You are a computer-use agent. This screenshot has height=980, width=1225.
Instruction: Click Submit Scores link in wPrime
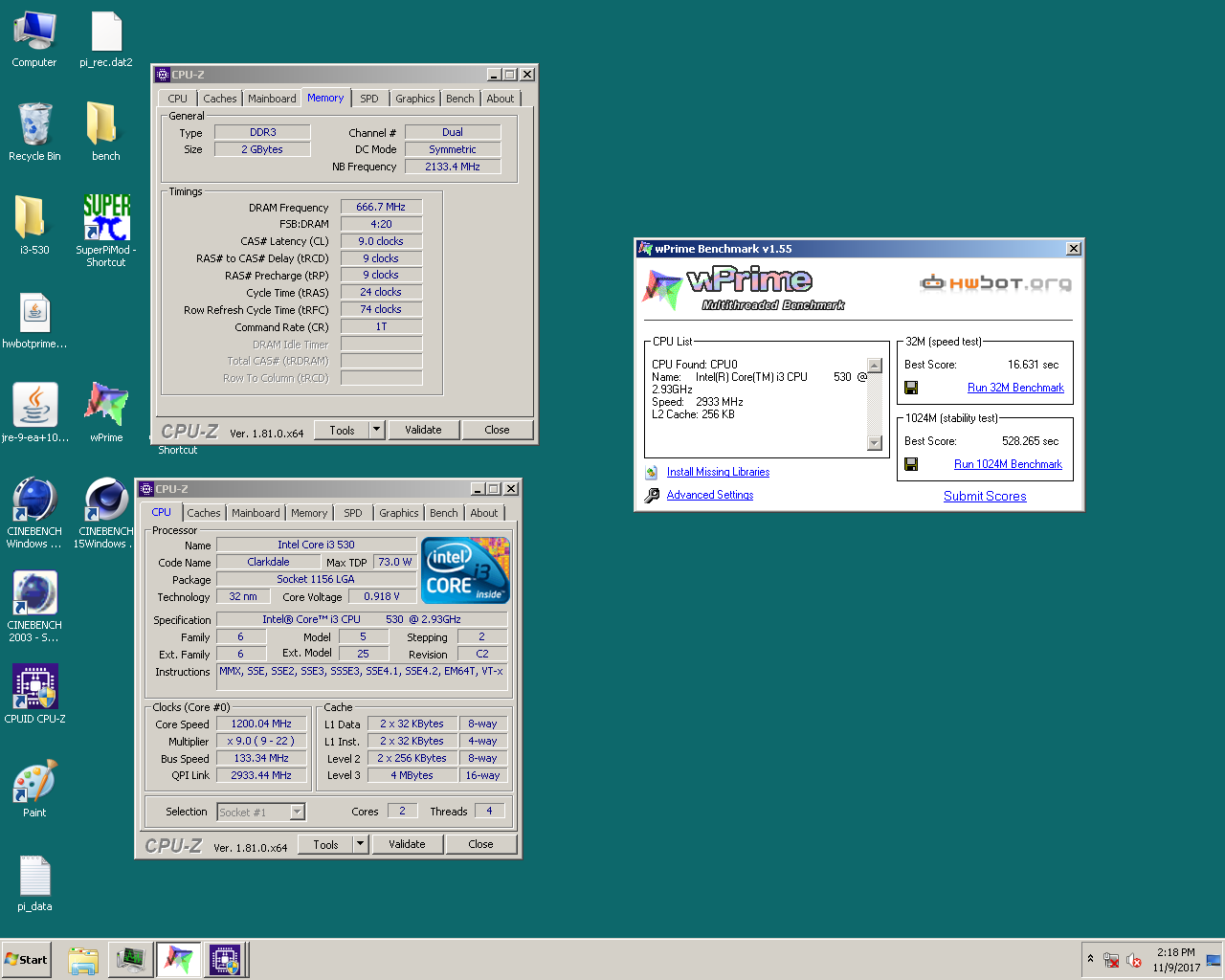985,496
